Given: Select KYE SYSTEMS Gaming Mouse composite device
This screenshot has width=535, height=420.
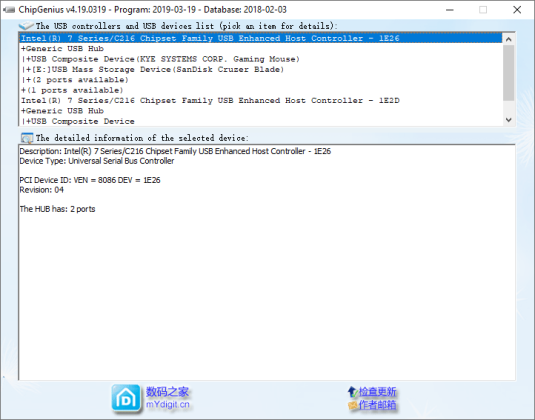Looking at the screenshot, I should click(160, 59).
